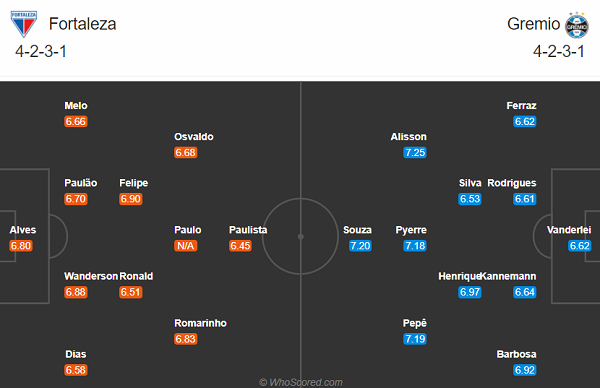
Task: Click the Fortaleza club crest
Action: (24, 24)
